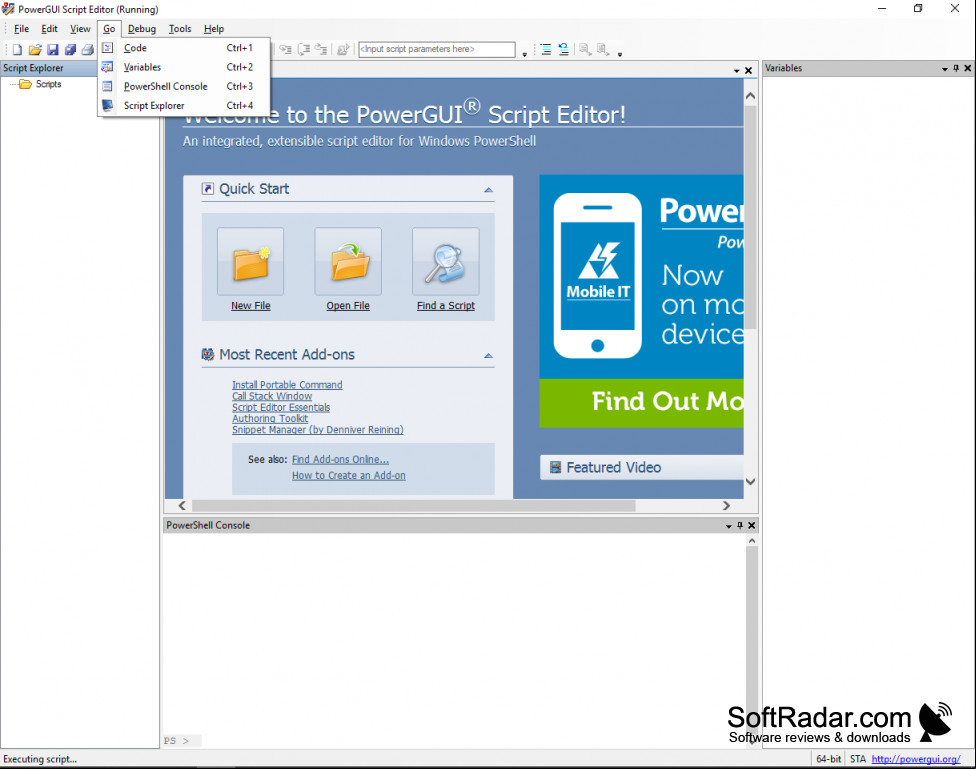This screenshot has height=769, width=976.
Task: Click the script parameters input field
Action: click(437, 49)
